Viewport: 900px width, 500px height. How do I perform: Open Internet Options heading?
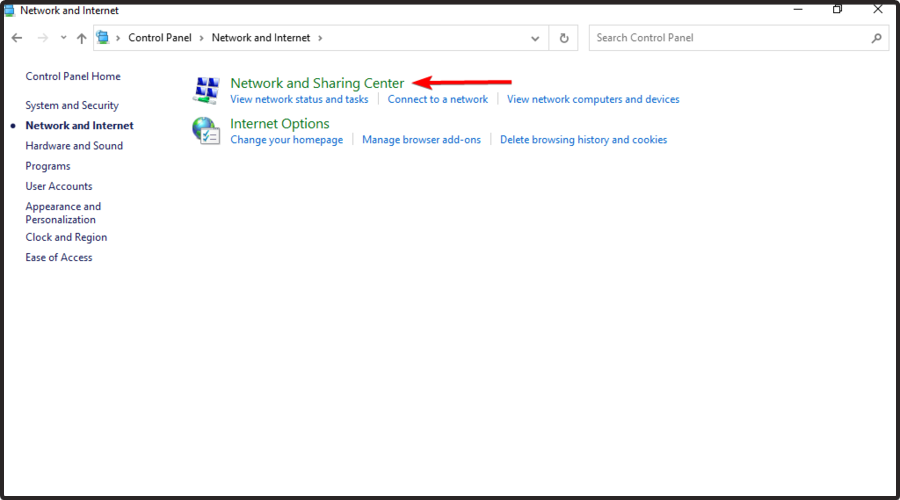coord(280,123)
